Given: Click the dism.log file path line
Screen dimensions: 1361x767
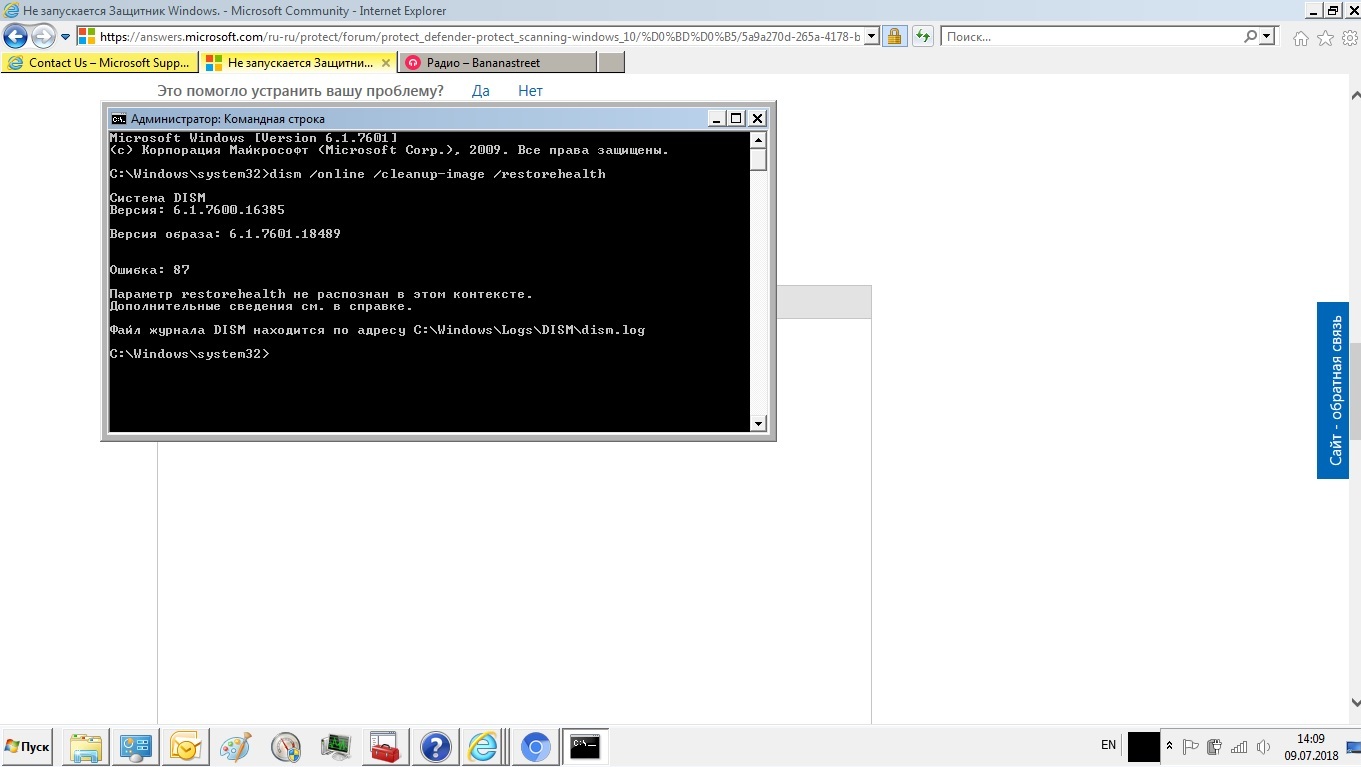Looking at the screenshot, I should coord(377,330).
